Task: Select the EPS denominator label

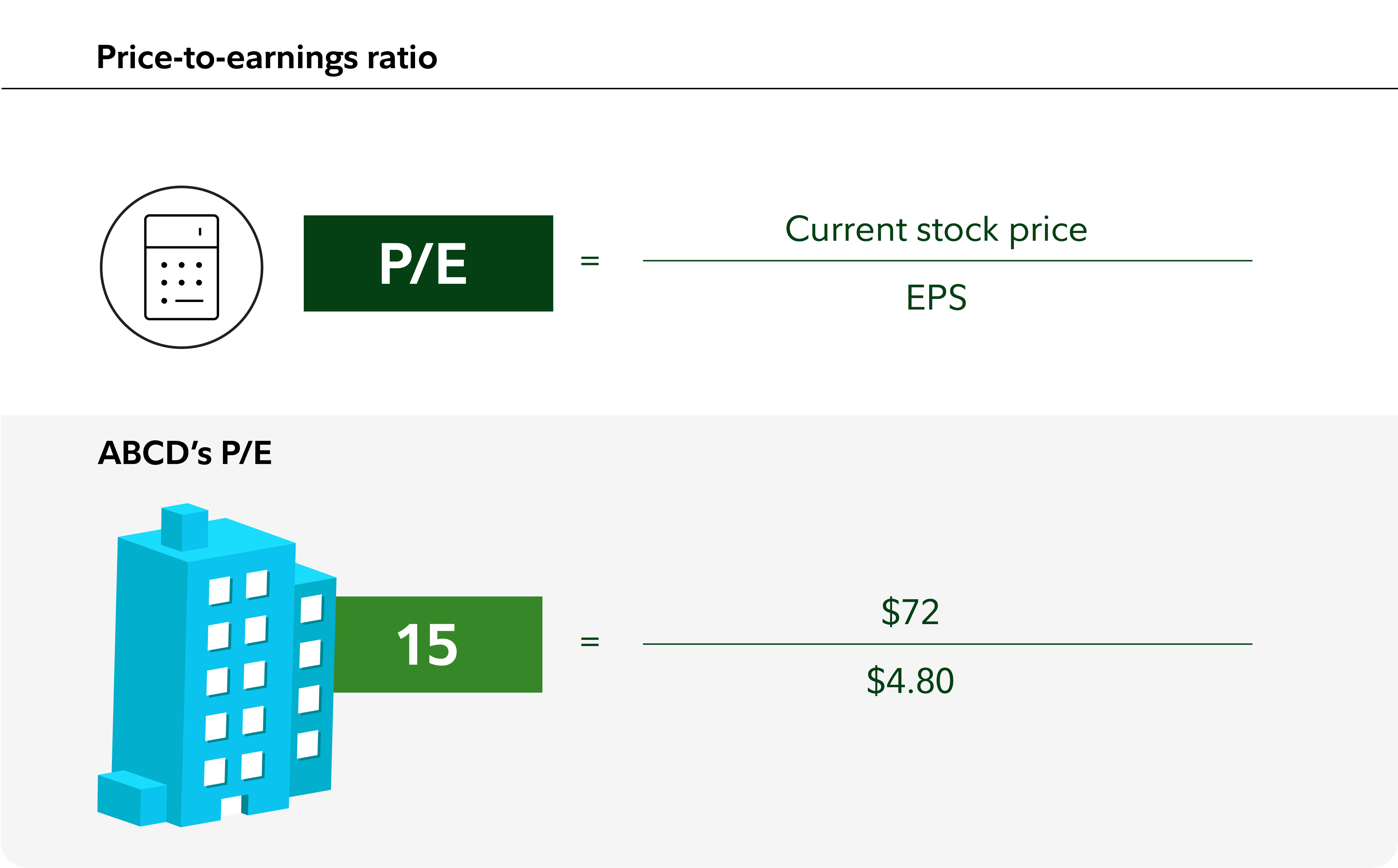Action: pyautogui.click(x=936, y=297)
